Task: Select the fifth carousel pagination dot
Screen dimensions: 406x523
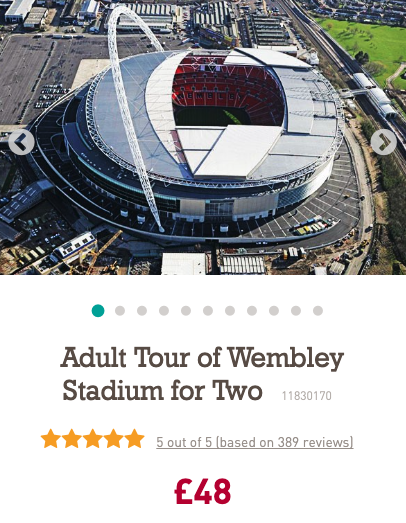Action: [186, 311]
